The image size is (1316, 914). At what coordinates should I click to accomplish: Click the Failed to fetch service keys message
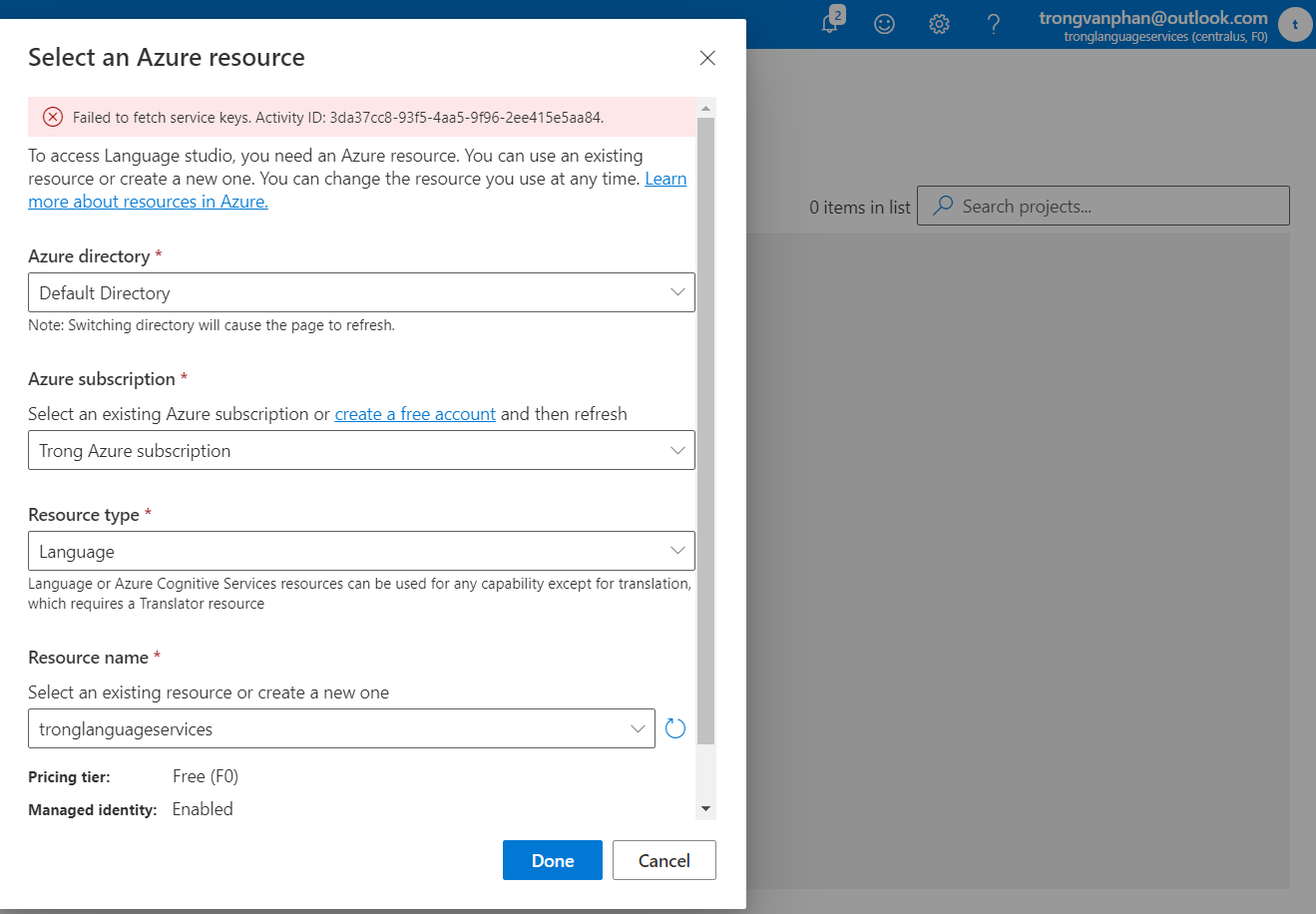click(x=338, y=117)
